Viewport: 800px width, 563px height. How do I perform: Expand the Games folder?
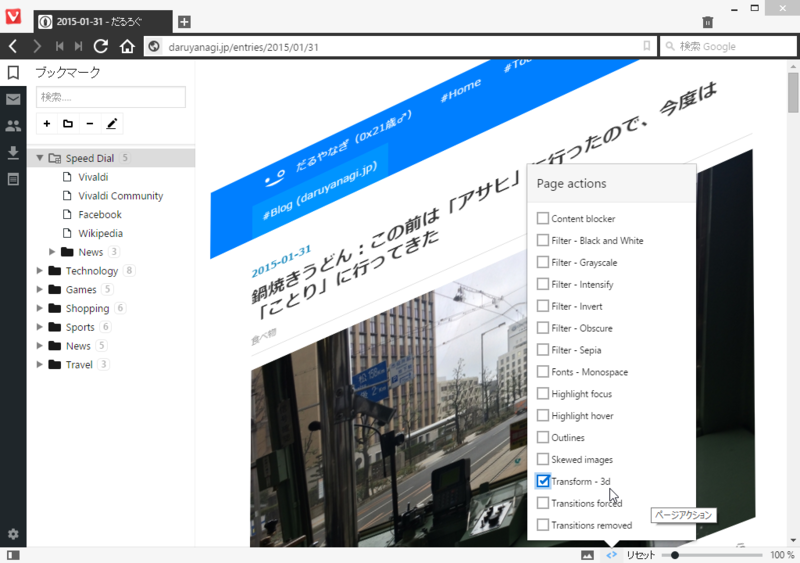pyautogui.click(x=39, y=289)
